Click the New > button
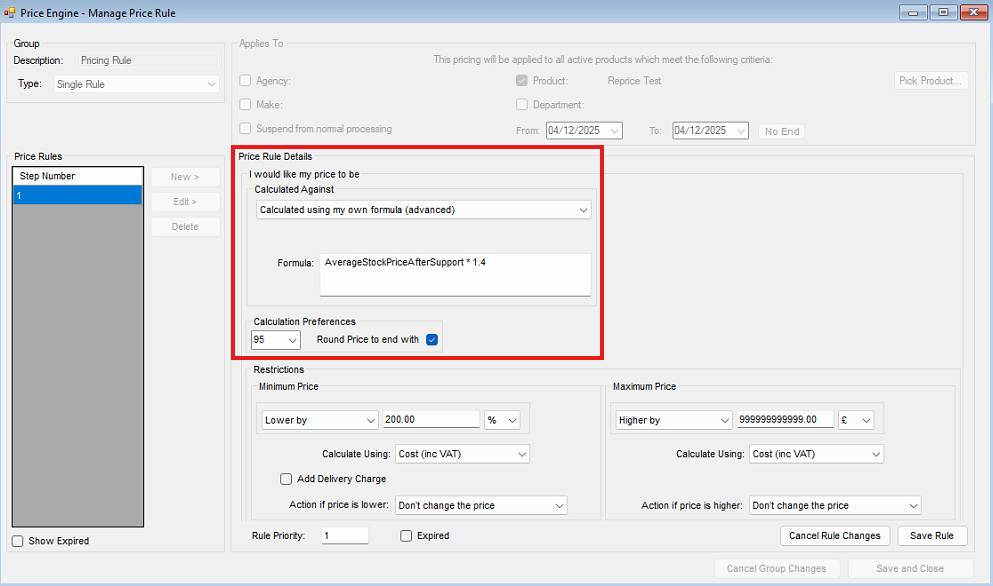This screenshot has width=993, height=586. tap(186, 177)
